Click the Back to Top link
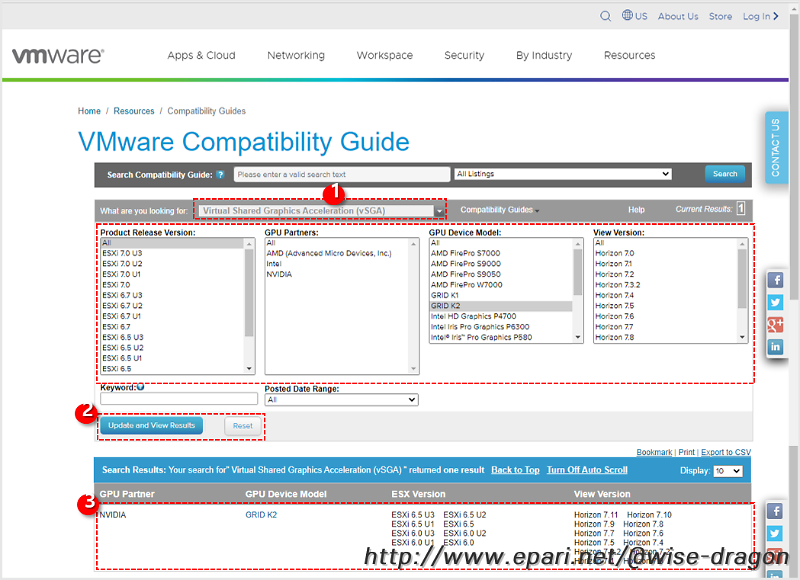The width and height of the screenshot is (800, 580). pyautogui.click(x=515, y=470)
